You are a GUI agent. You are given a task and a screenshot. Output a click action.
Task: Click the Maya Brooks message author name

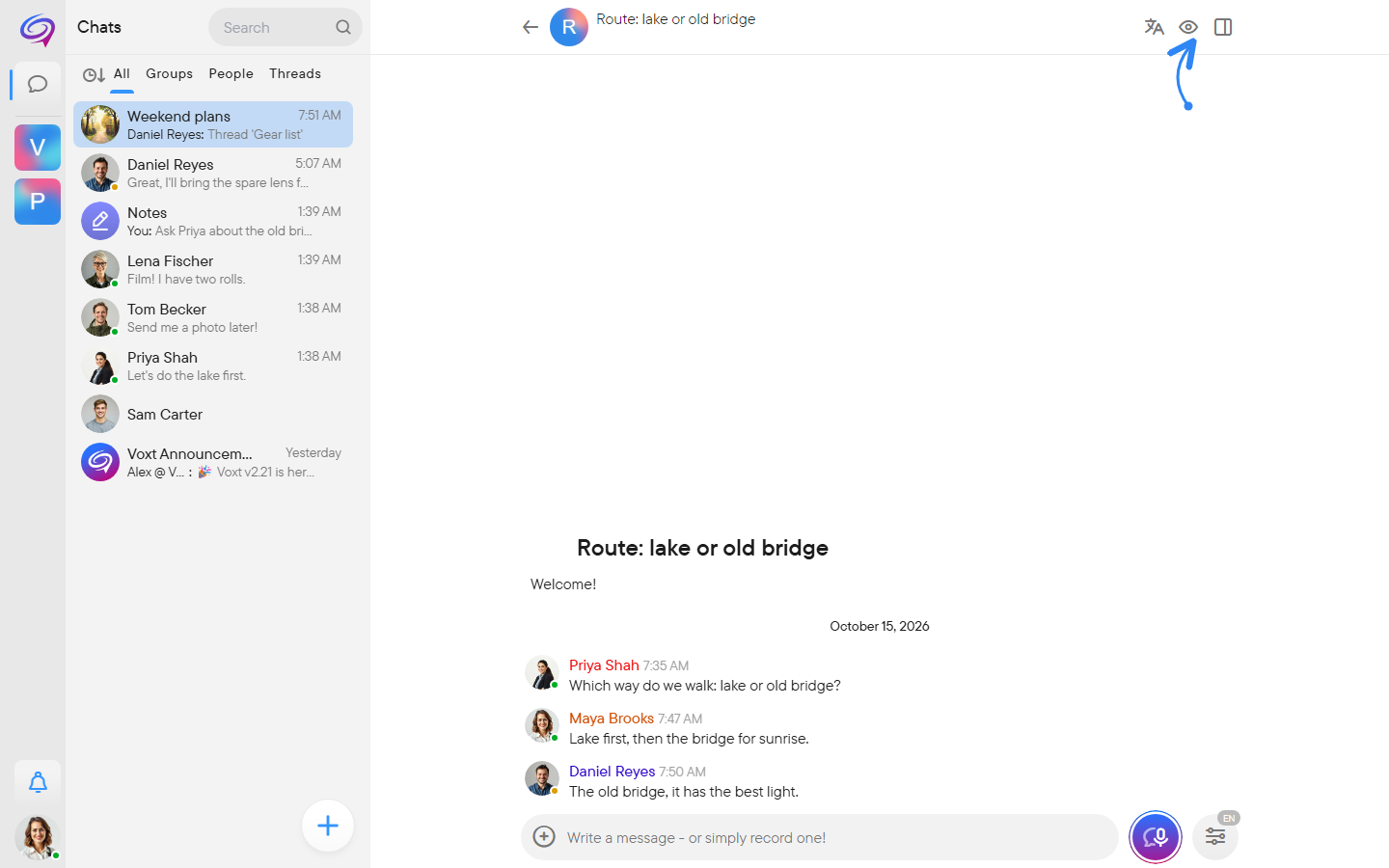click(x=612, y=719)
